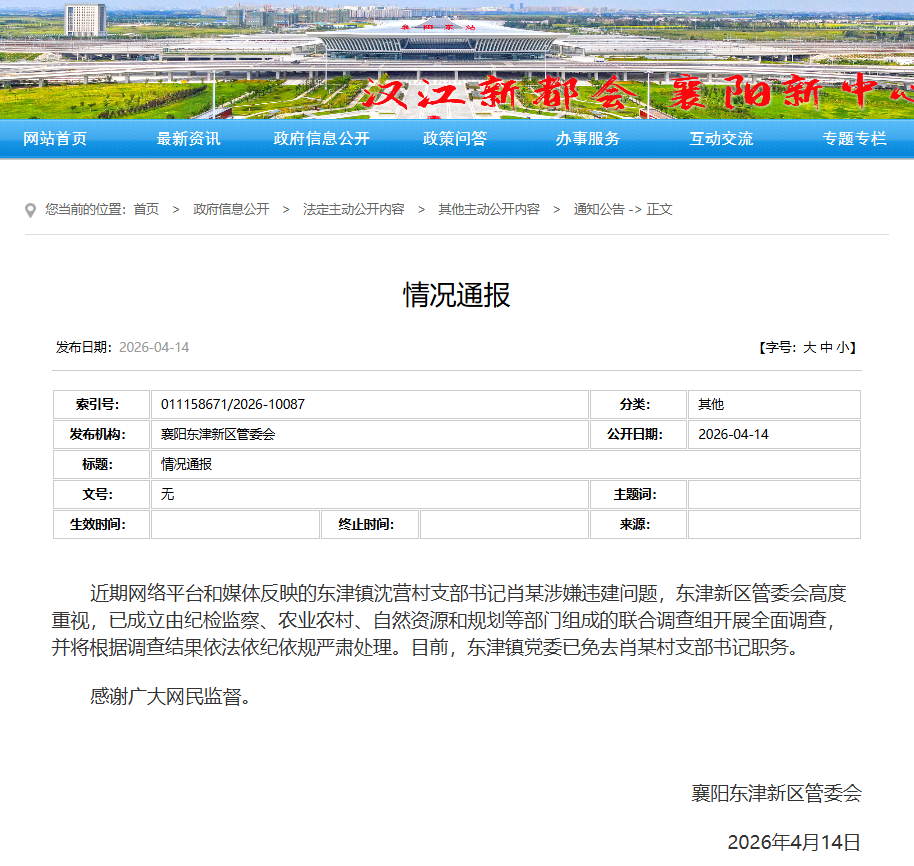This screenshot has width=914, height=866.
Task: Open the 网站首页 nav item
Action: (x=55, y=139)
